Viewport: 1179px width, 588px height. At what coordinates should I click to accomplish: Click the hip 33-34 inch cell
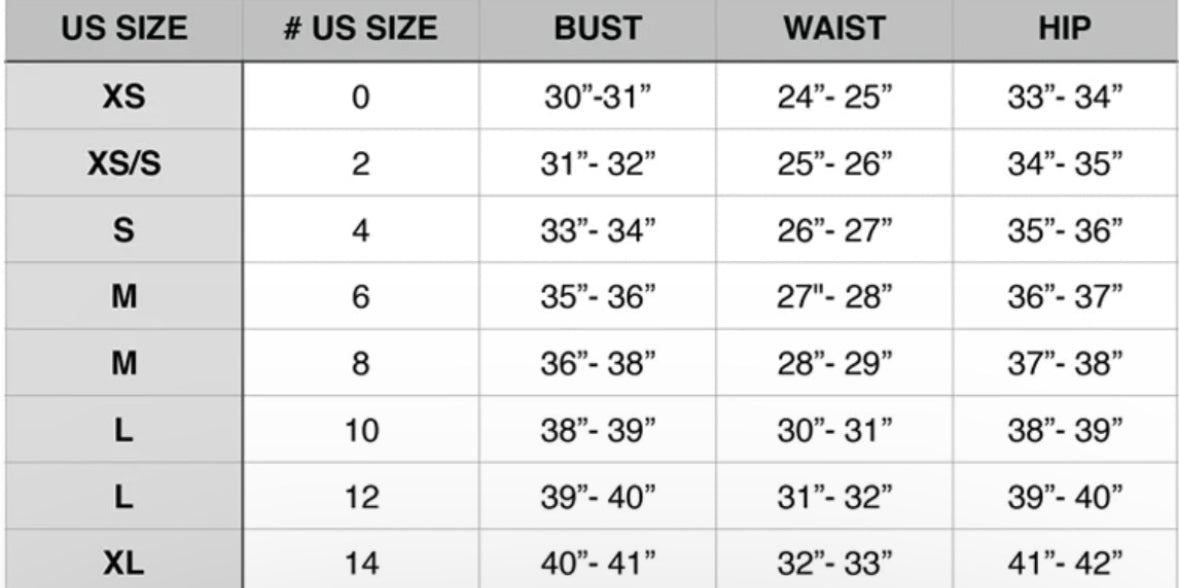(x=1064, y=98)
